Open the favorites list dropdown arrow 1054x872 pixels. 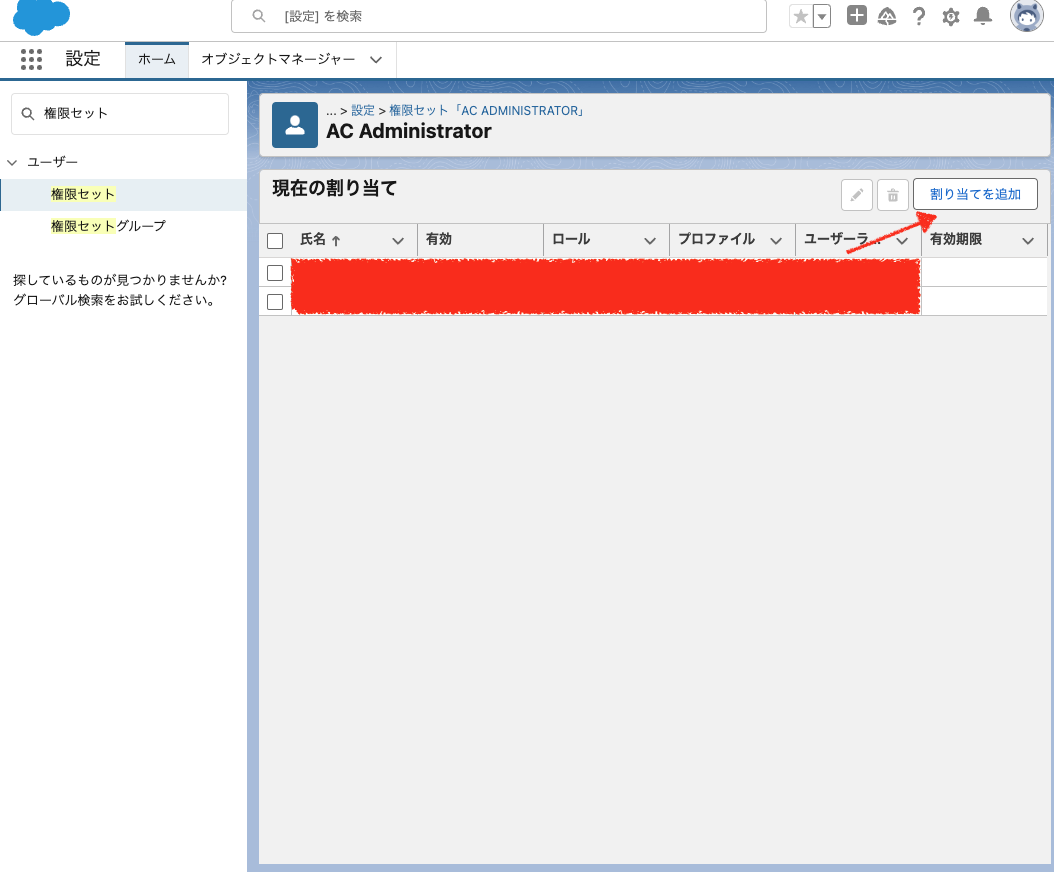click(822, 16)
